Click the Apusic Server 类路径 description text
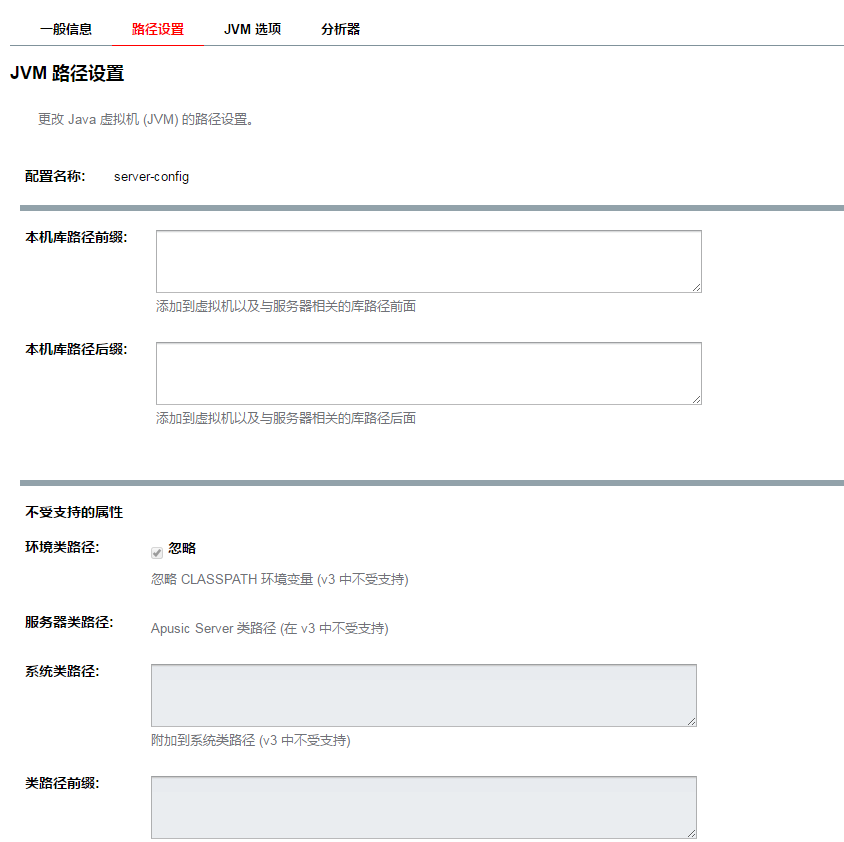The width and height of the screenshot is (844, 842). 269,629
